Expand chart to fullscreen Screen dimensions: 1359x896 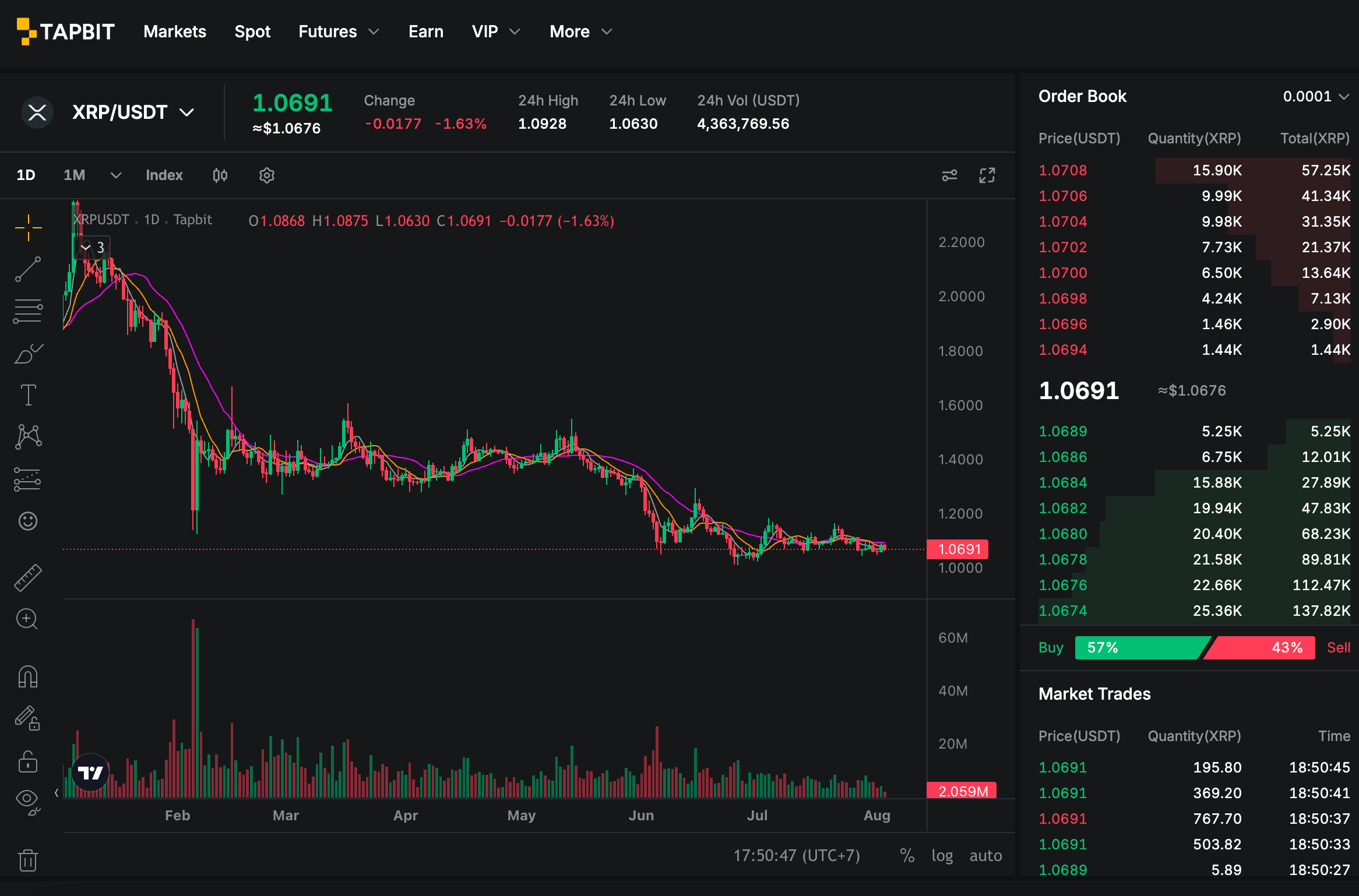(987, 175)
